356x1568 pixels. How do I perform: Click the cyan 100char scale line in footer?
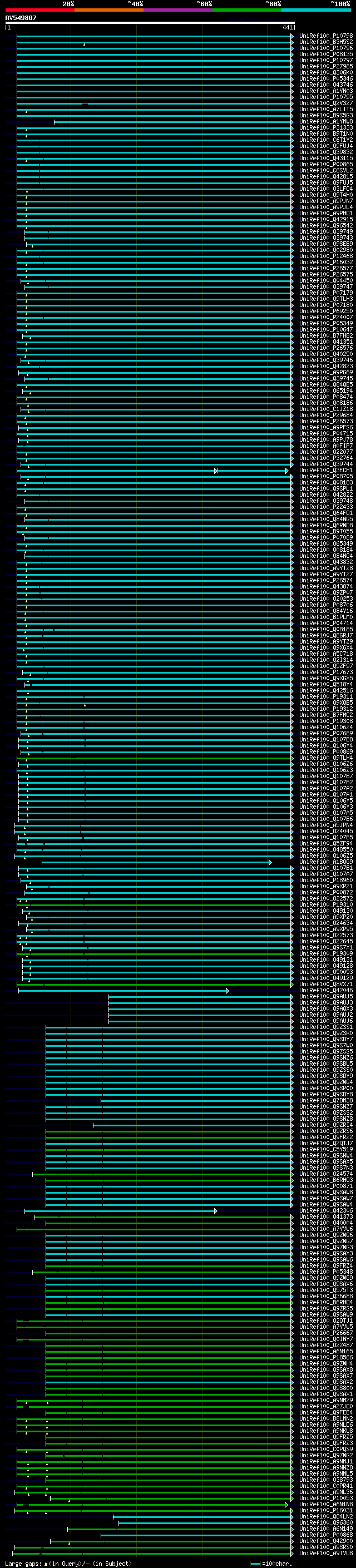coord(255,1564)
